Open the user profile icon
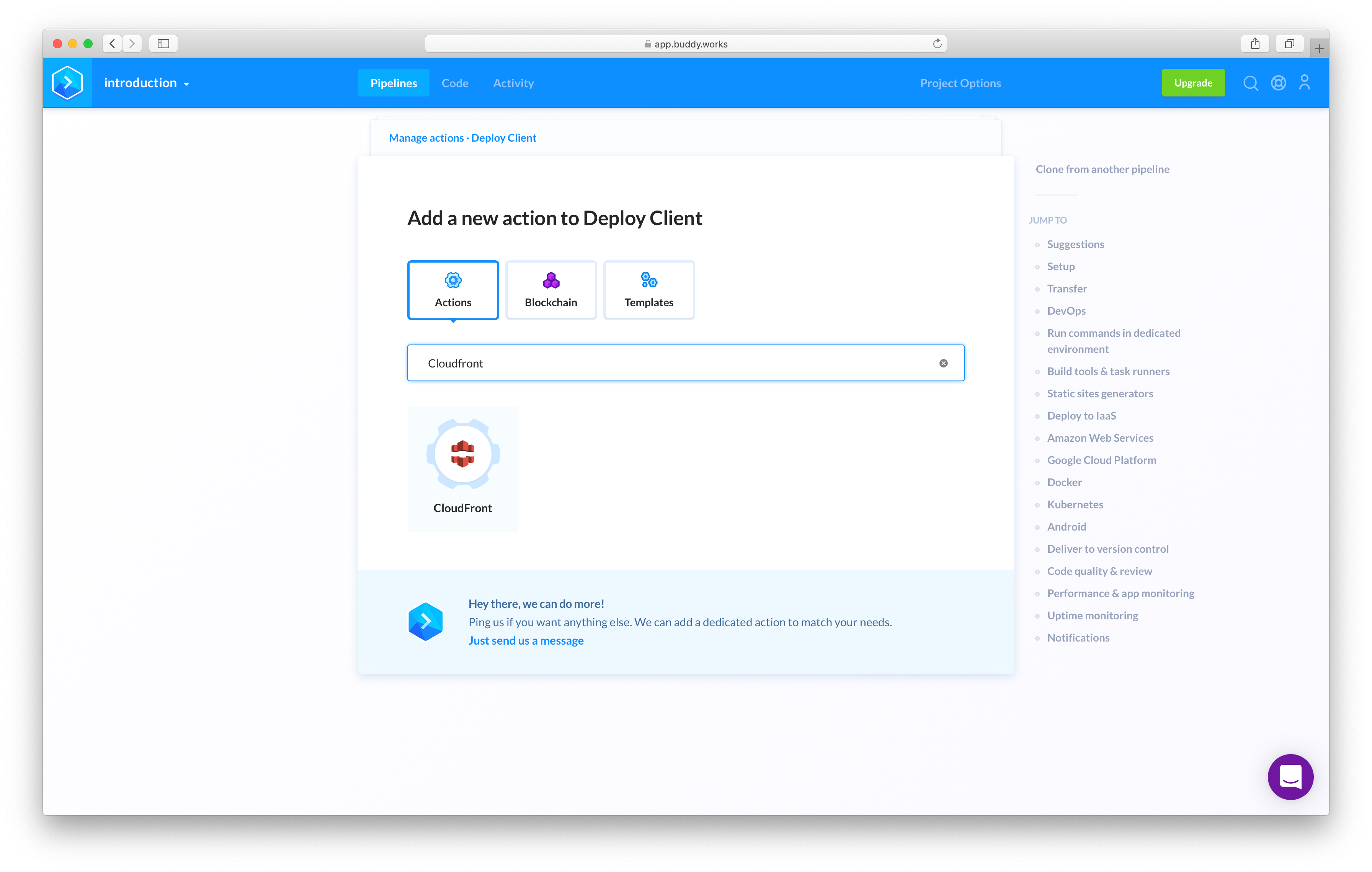The height and width of the screenshot is (872, 1372). pos(1304,83)
